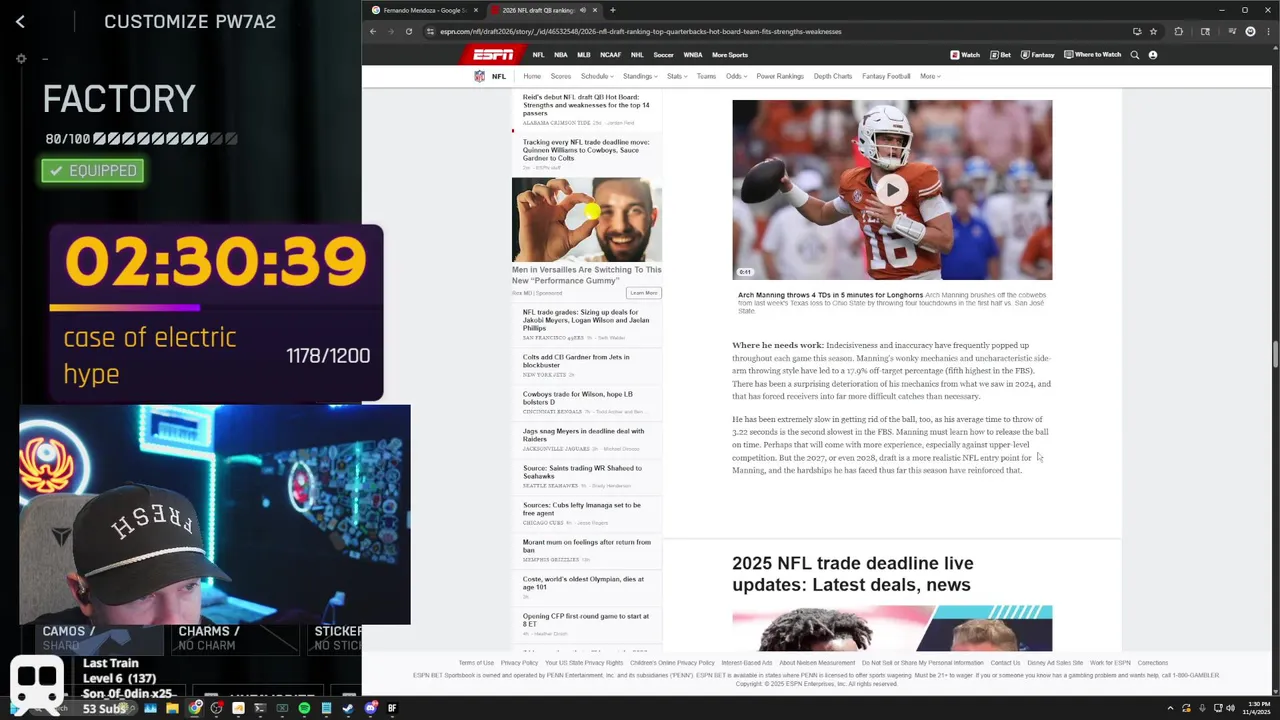This screenshot has height=720, width=1280.
Task: Open Saints trading WR Shaheed headline
Action: (x=582, y=472)
